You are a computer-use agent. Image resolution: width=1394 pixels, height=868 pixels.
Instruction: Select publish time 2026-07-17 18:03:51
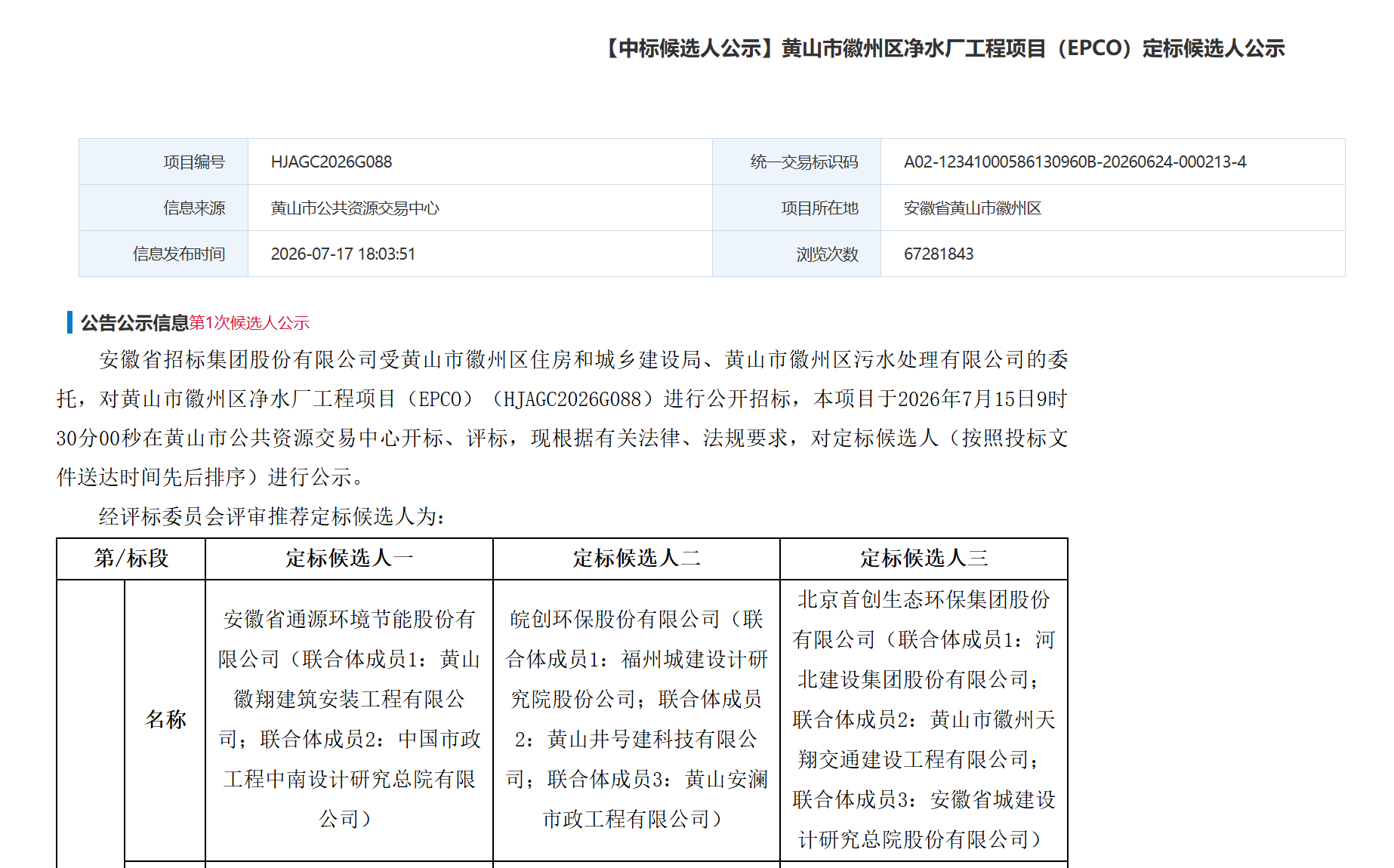(343, 254)
